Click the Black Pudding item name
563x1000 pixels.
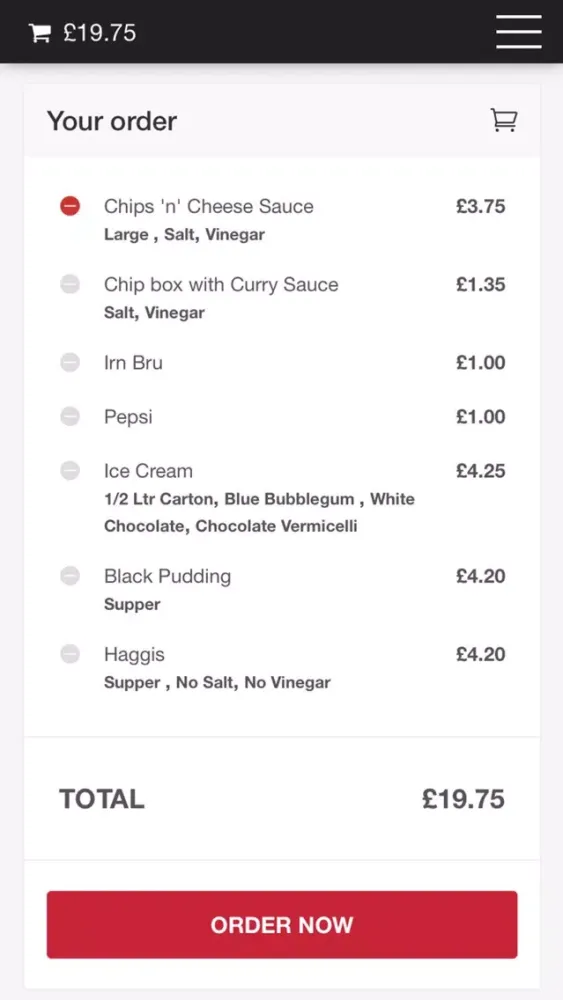pyautogui.click(x=167, y=577)
